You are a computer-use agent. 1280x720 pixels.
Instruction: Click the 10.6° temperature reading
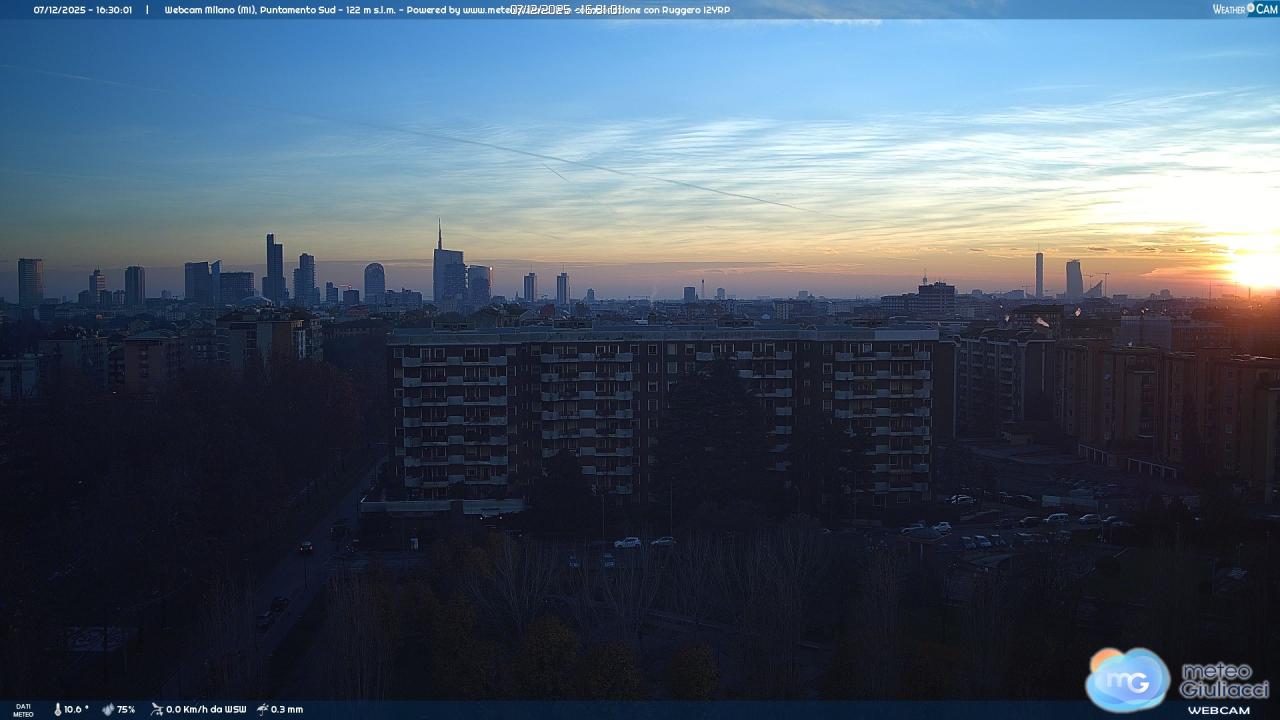pyautogui.click(x=76, y=709)
